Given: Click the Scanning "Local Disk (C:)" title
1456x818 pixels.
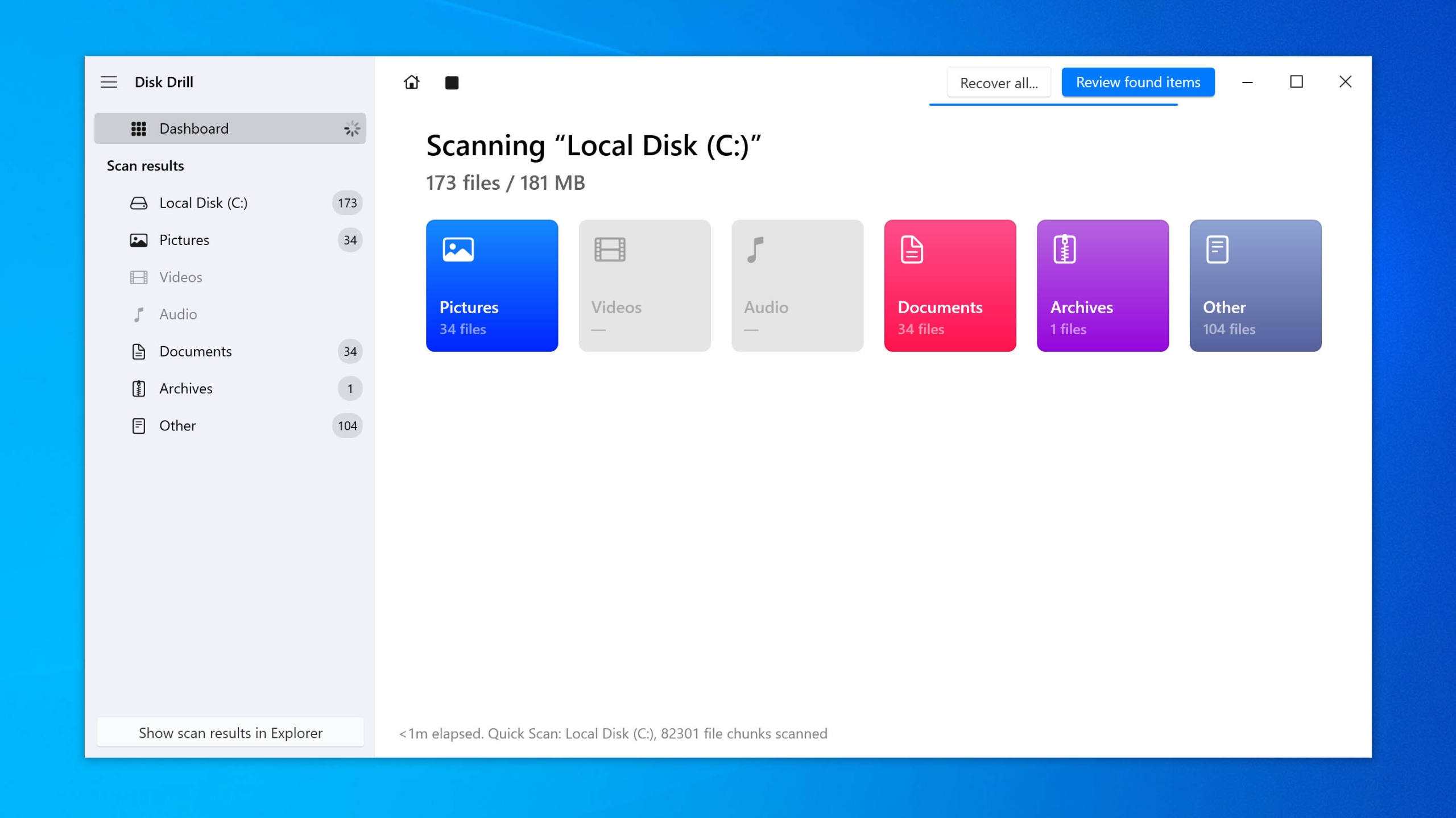Looking at the screenshot, I should tap(593, 146).
